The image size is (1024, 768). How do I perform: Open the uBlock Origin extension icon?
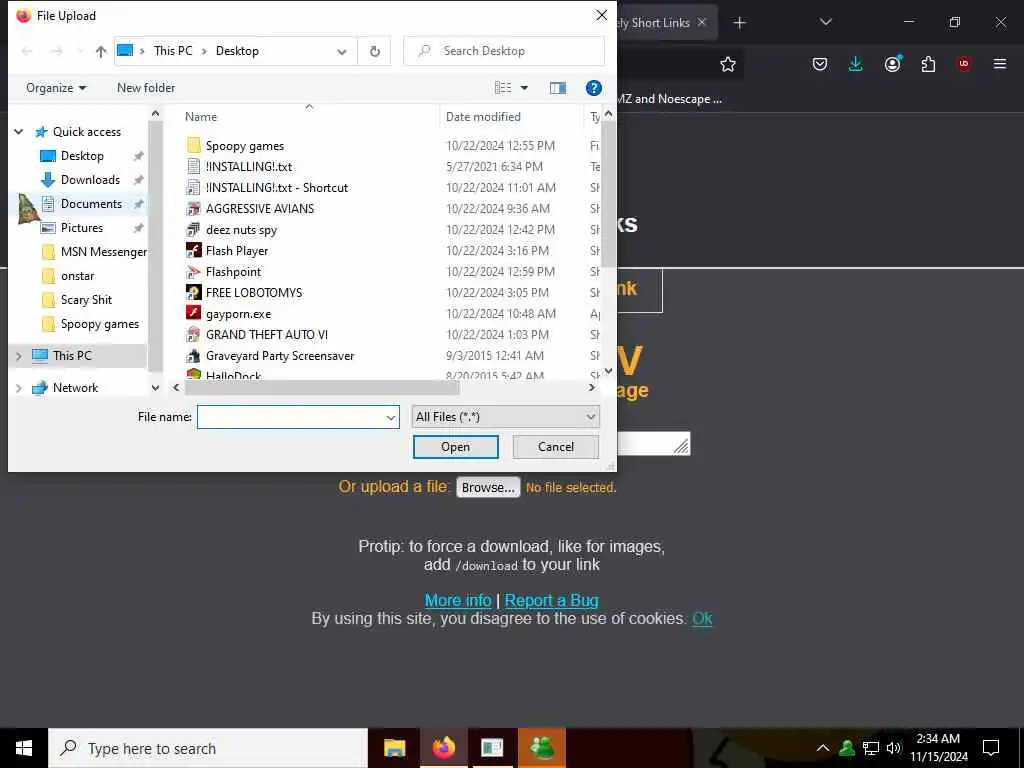pos(963,64)
